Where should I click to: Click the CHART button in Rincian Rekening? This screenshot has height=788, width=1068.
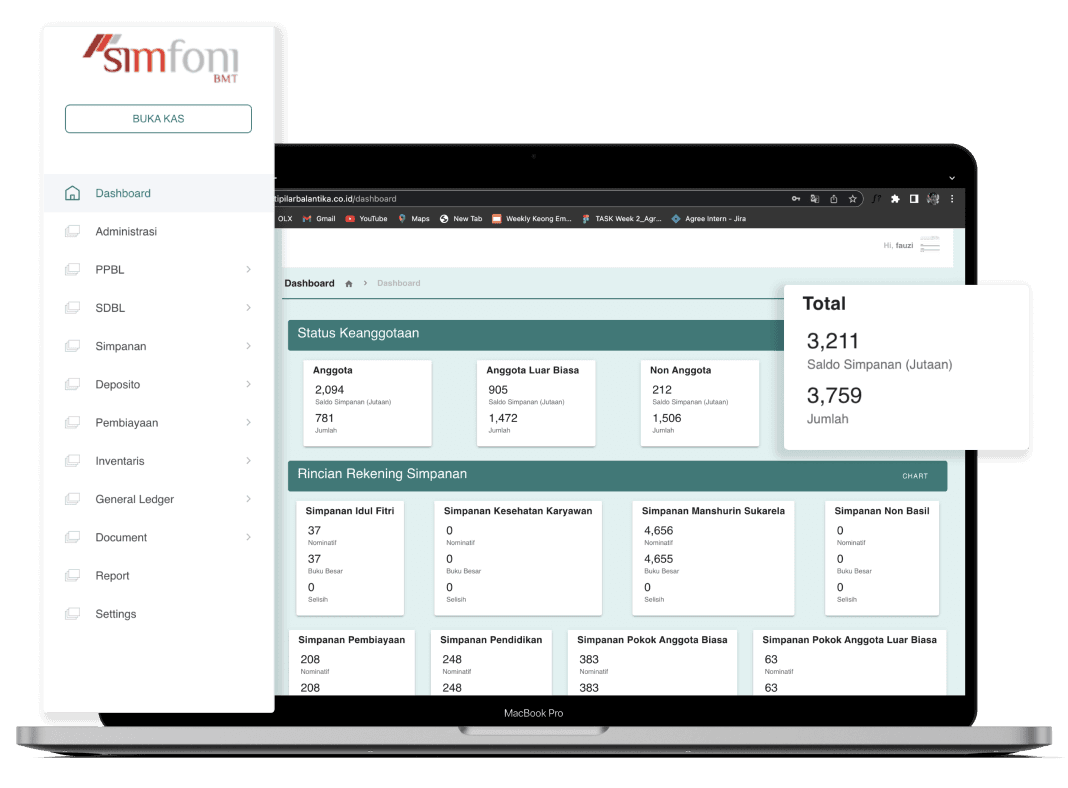(x=914, y=476)
